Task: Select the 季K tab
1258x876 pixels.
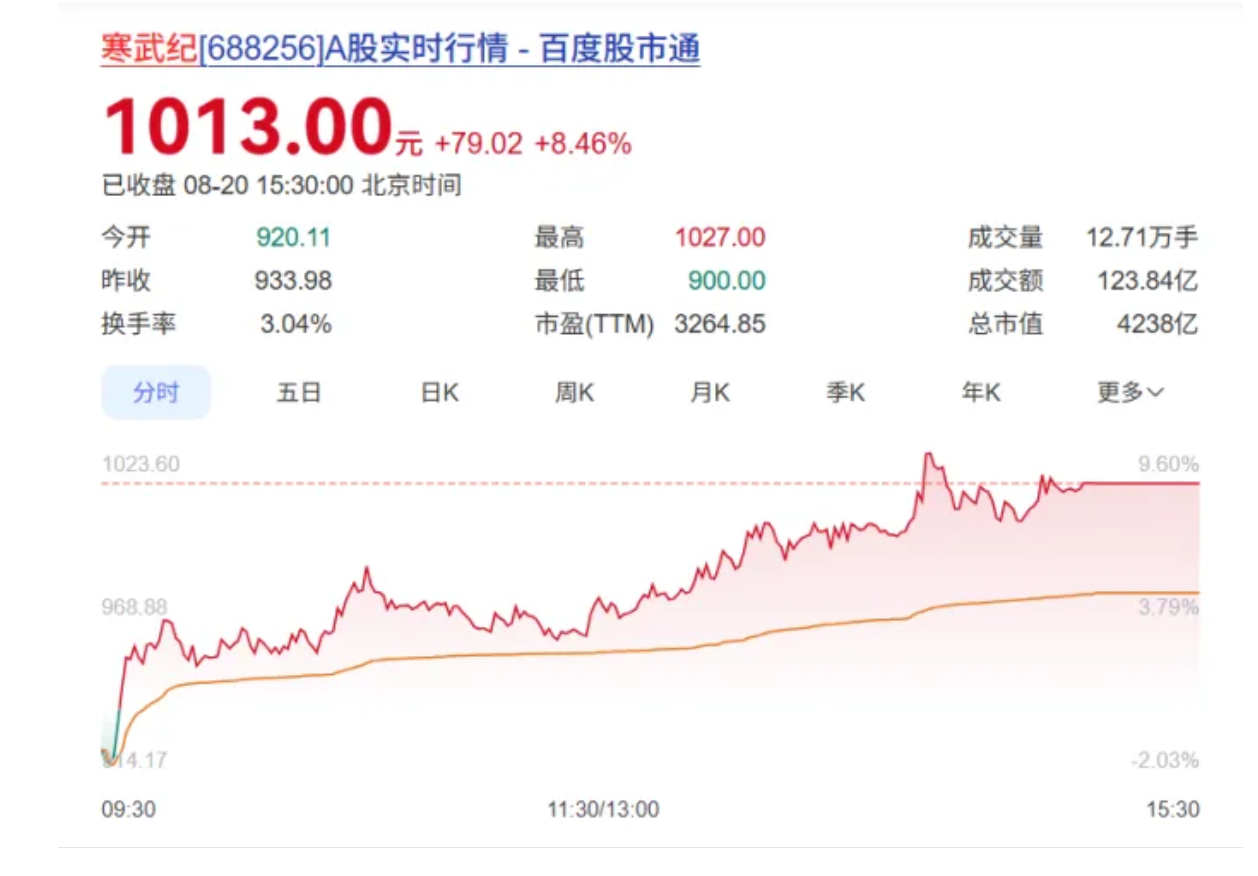Action: pyautogui.click(x=845, y=393)
